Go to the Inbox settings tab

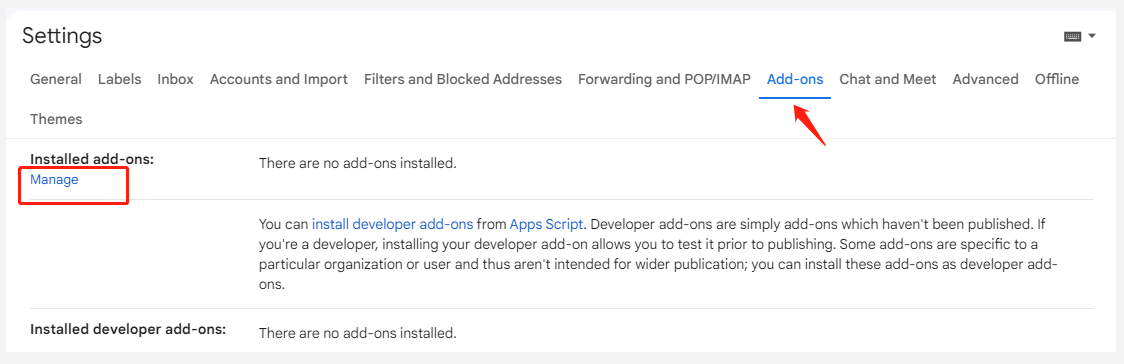pos(176,79)
